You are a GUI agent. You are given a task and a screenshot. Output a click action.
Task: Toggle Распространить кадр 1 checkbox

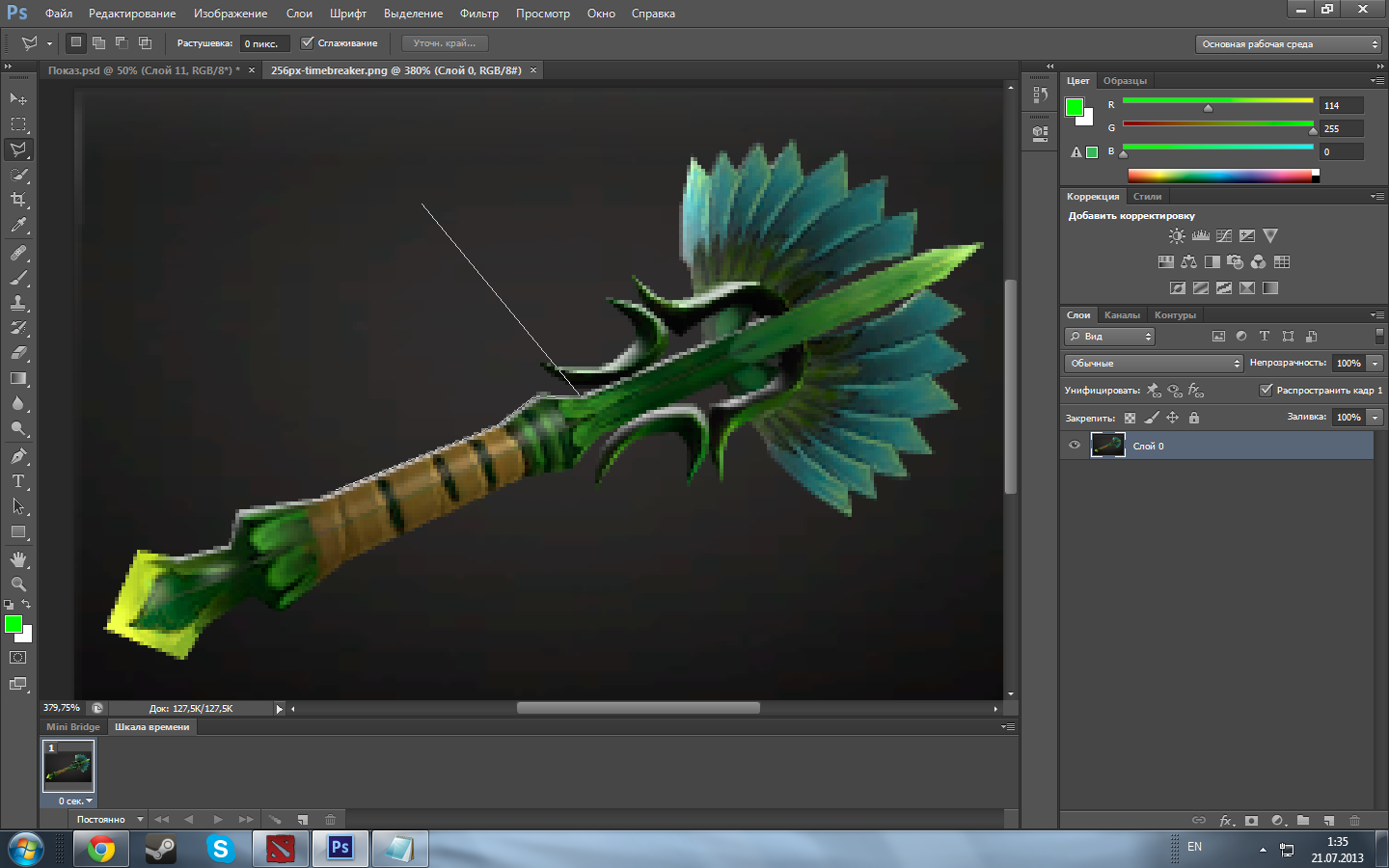1266,390
